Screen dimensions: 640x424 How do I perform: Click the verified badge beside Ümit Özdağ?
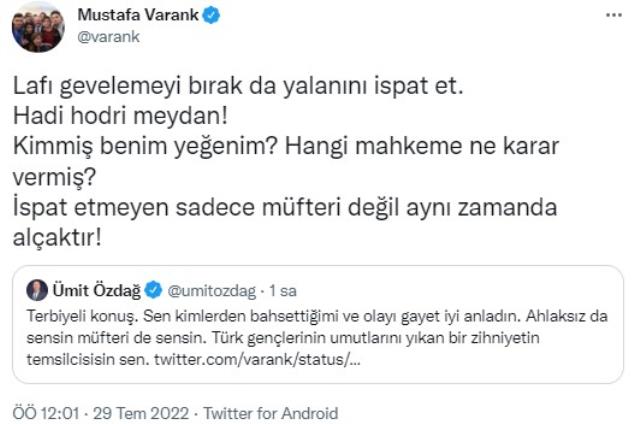coord(154,291)
